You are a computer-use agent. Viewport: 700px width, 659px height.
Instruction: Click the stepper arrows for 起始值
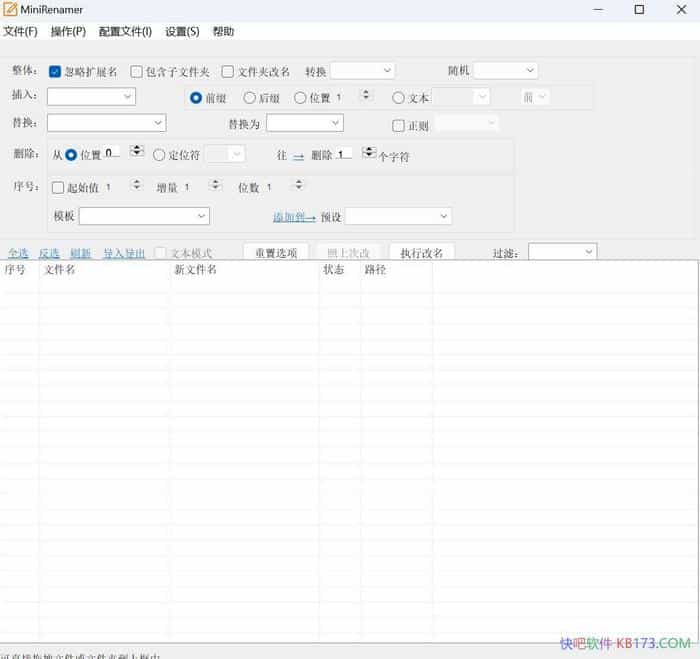(135, 186)
